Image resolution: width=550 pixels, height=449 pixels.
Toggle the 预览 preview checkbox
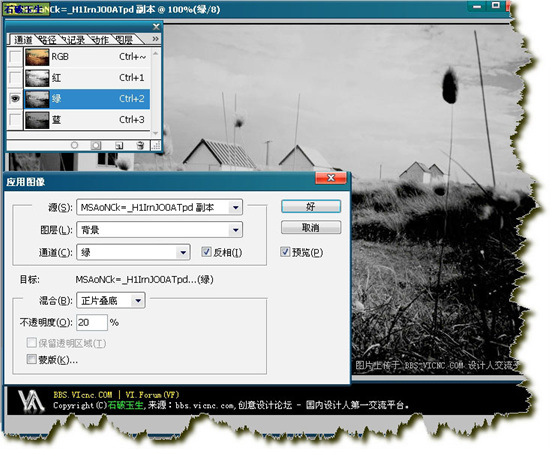point(285,252)
